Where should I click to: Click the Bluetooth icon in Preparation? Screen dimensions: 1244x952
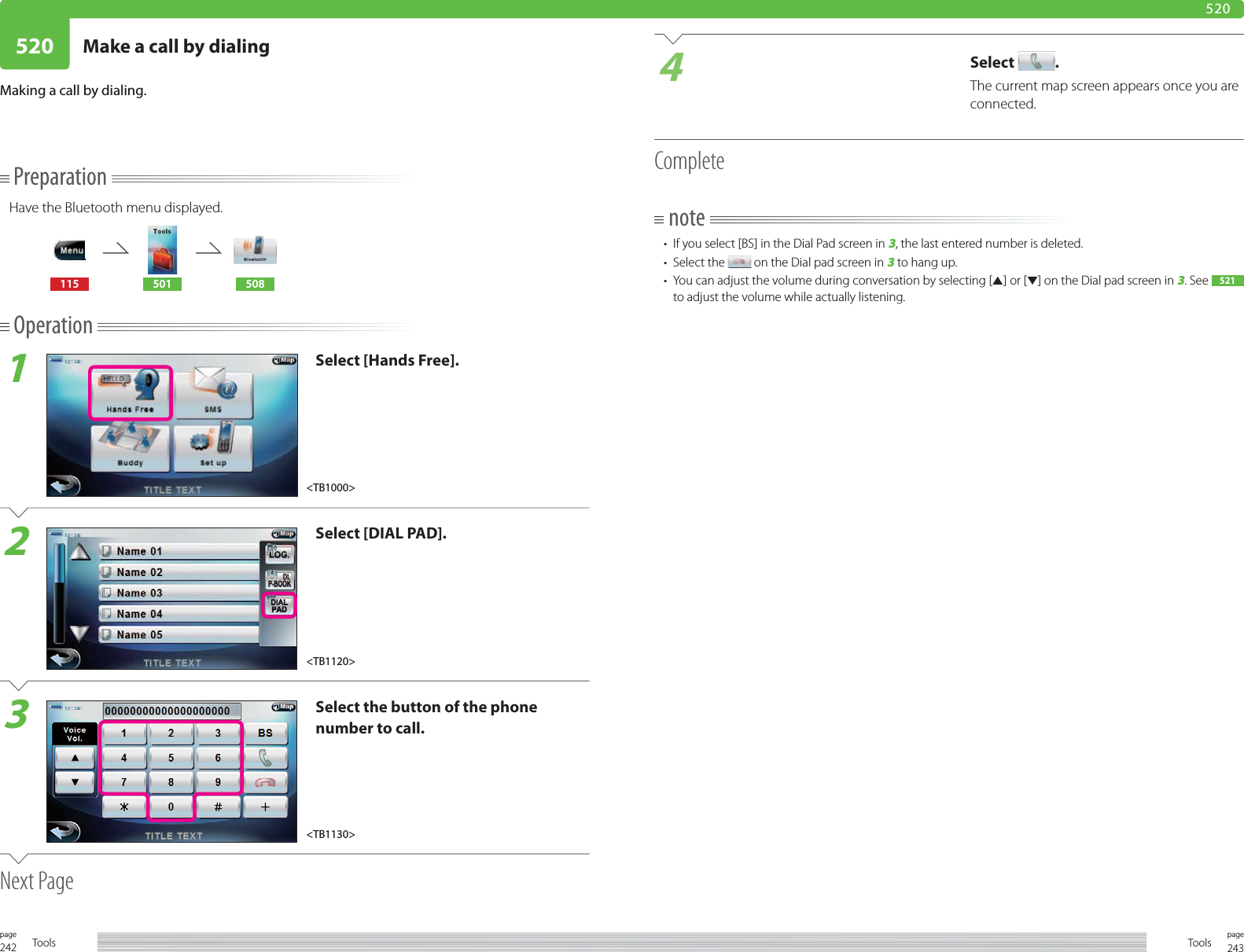click(255, 250)
